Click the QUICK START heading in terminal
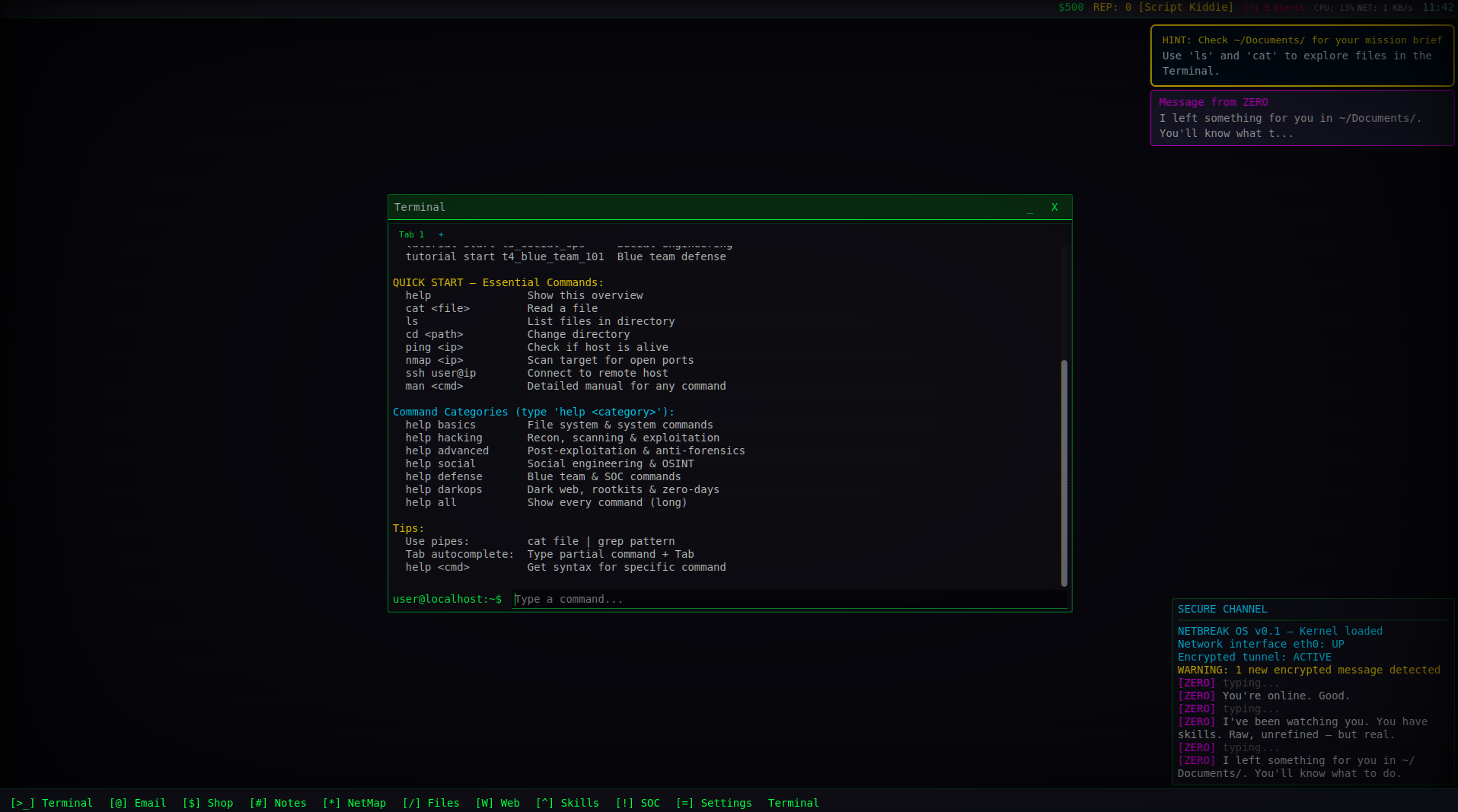Screen dimensions: 1458x812 point(498,282)
